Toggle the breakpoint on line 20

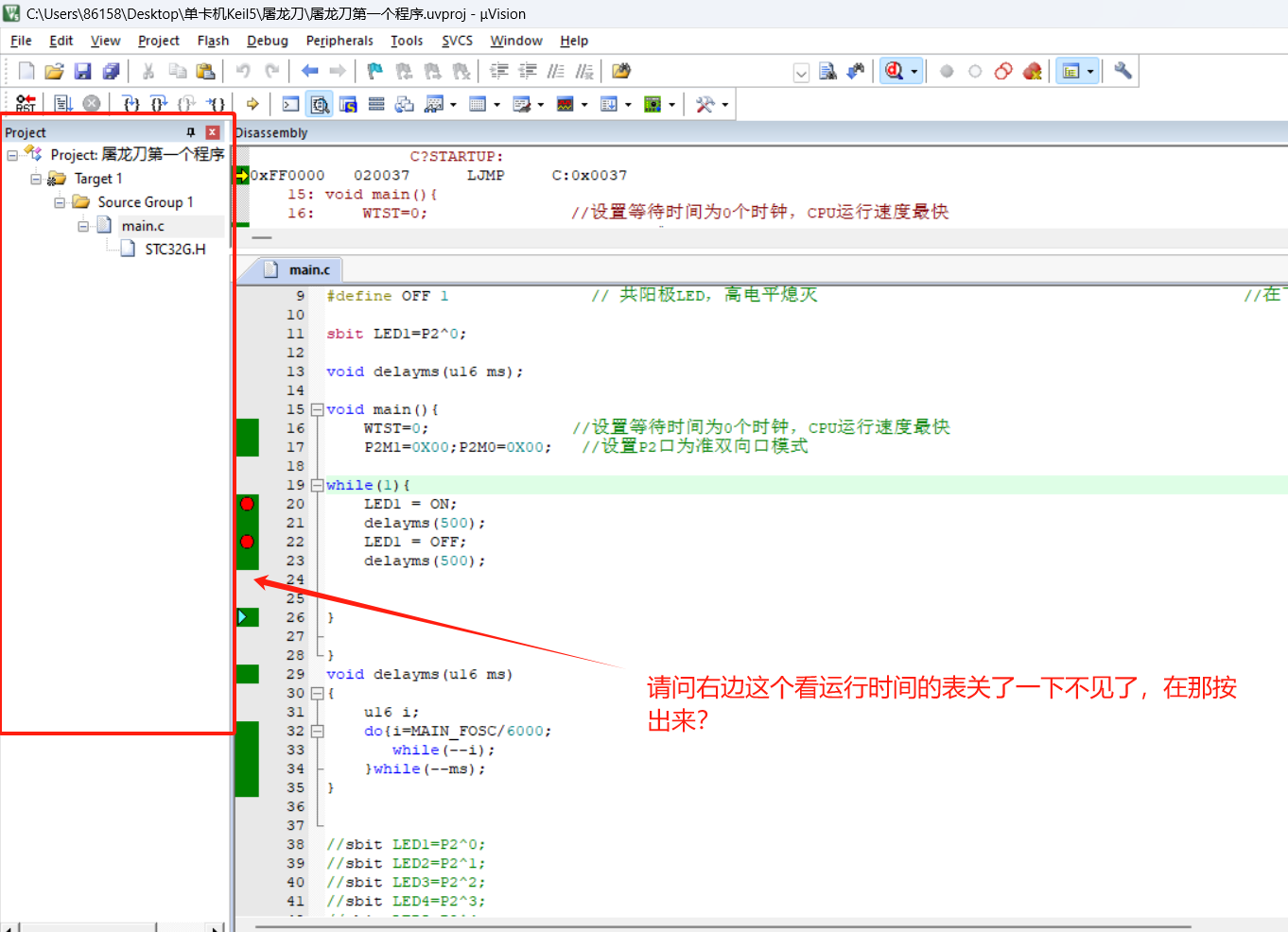tap(247, 504)
